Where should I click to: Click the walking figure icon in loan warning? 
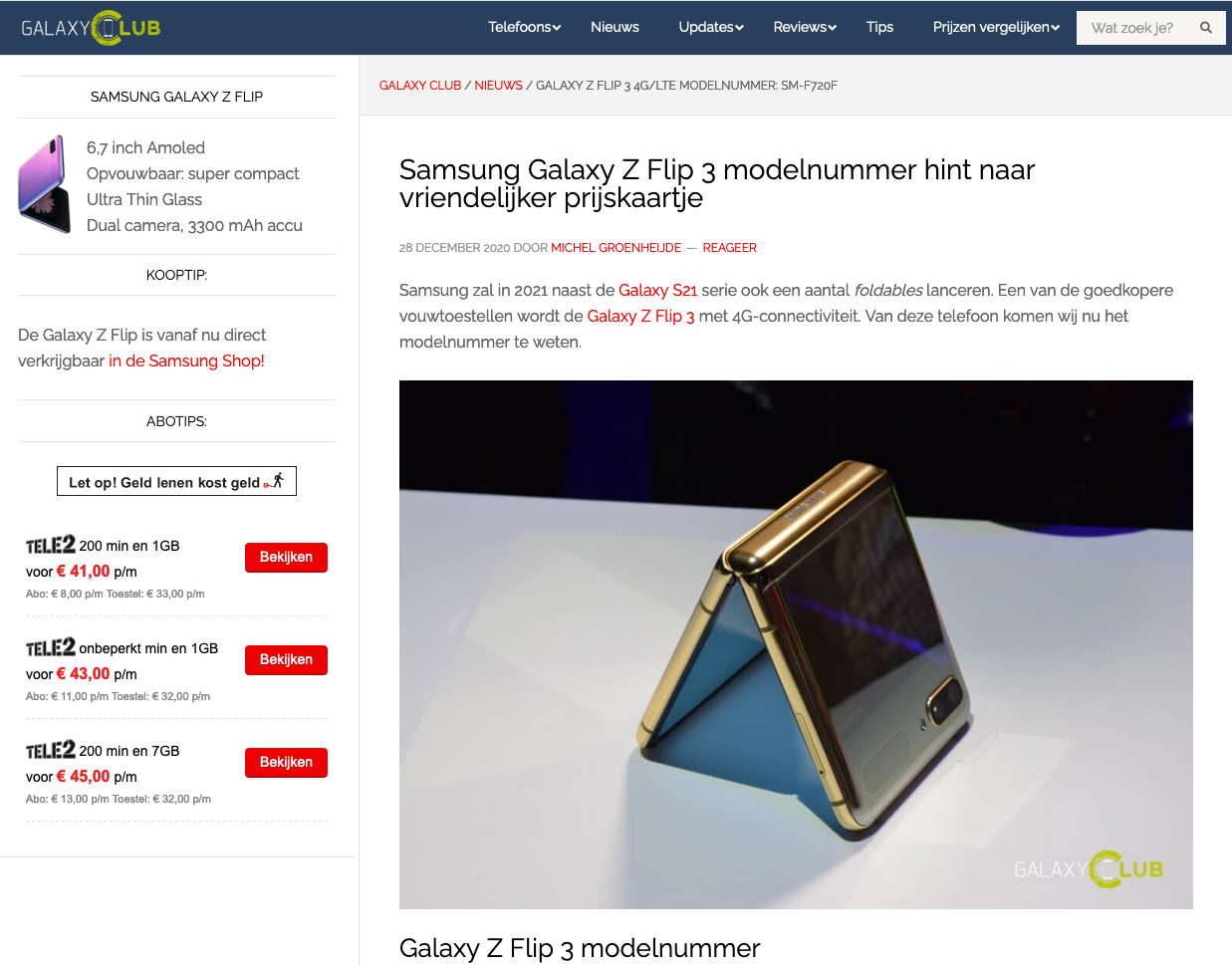click(278, 481)
